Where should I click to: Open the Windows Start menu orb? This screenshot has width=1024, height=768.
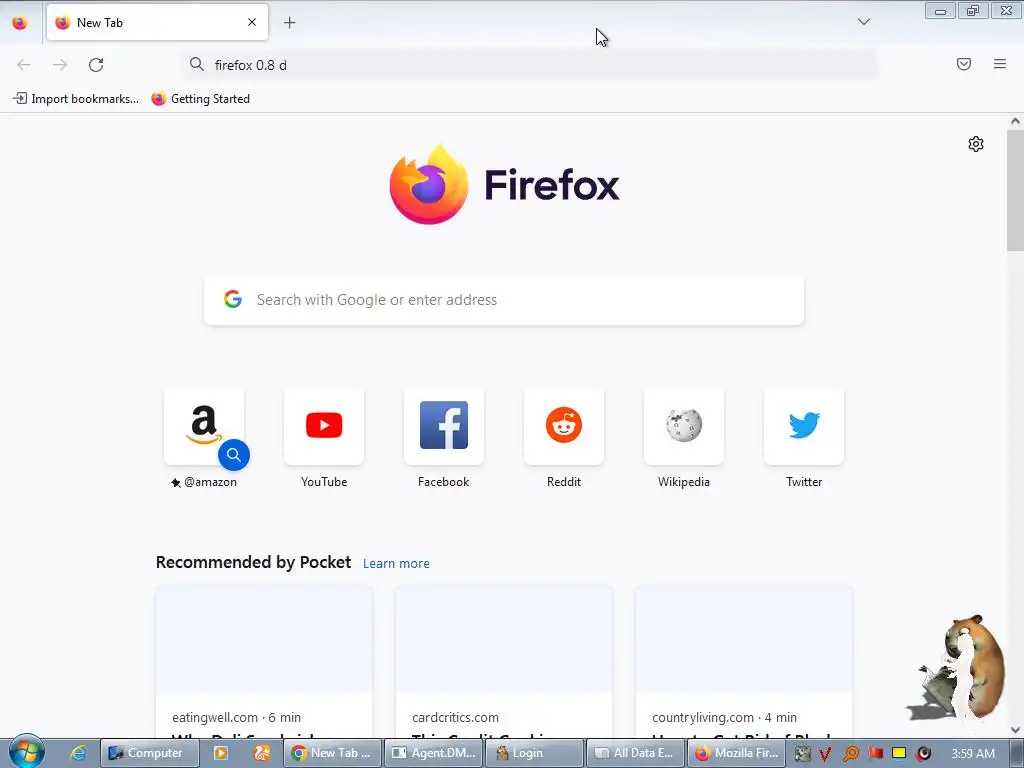(x=26, y=752)
